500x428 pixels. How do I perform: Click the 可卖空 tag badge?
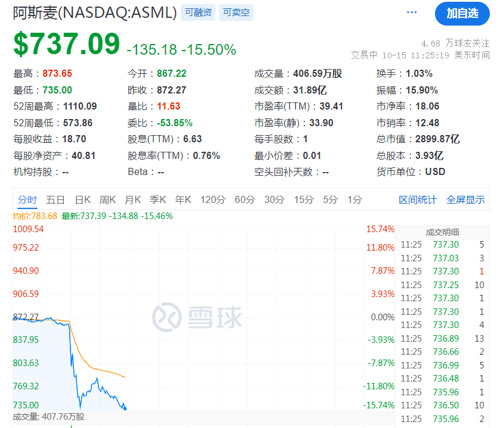point(236,13)
